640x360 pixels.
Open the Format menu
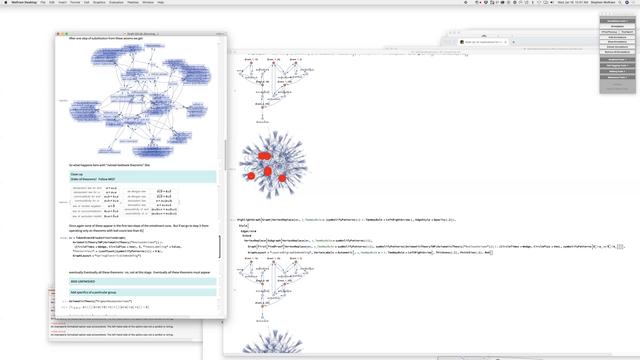(x=75, y=2)
